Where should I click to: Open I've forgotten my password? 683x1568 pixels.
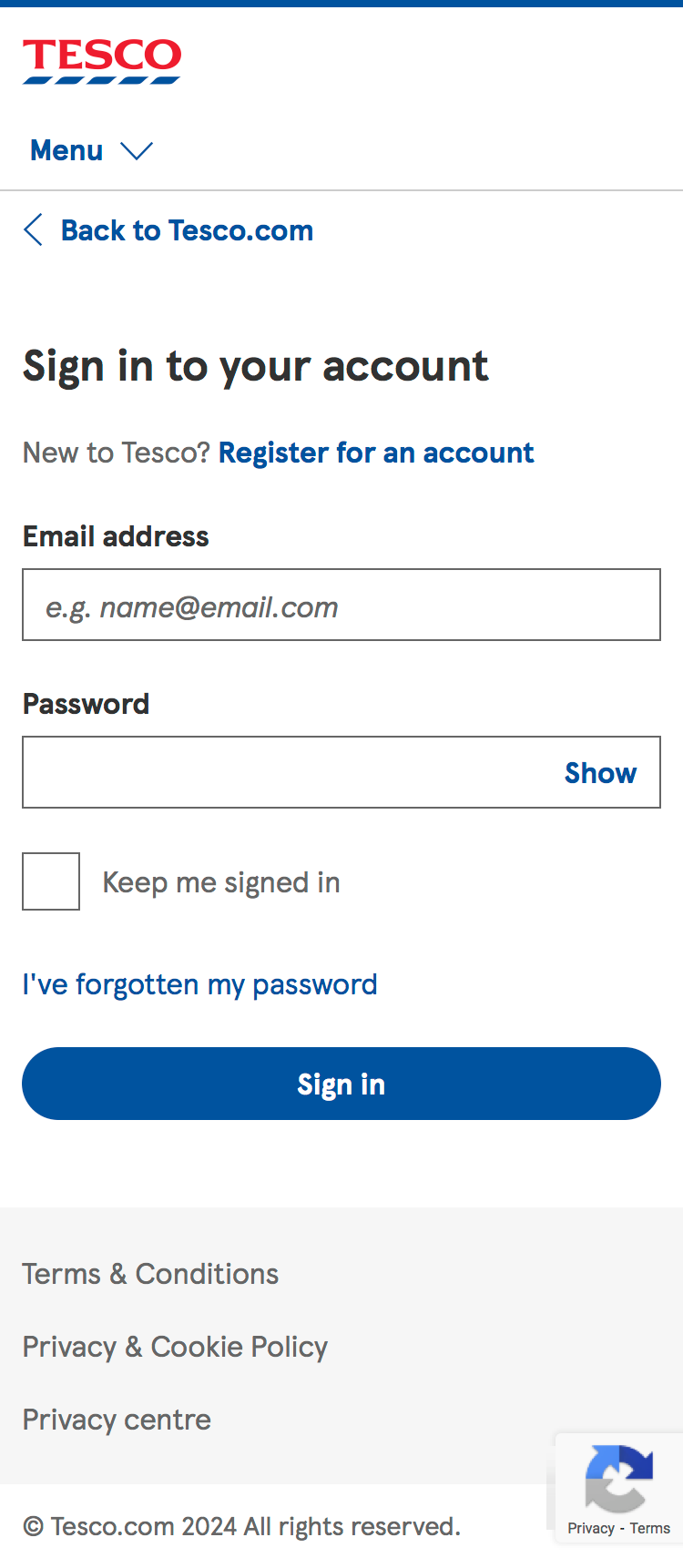click(x=199, y=984)
